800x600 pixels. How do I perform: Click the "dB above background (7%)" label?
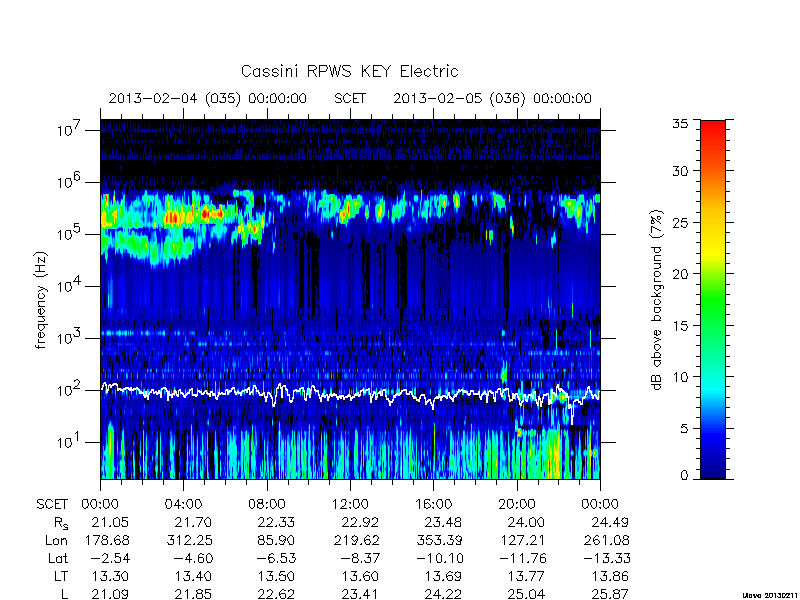pos(657,300)
